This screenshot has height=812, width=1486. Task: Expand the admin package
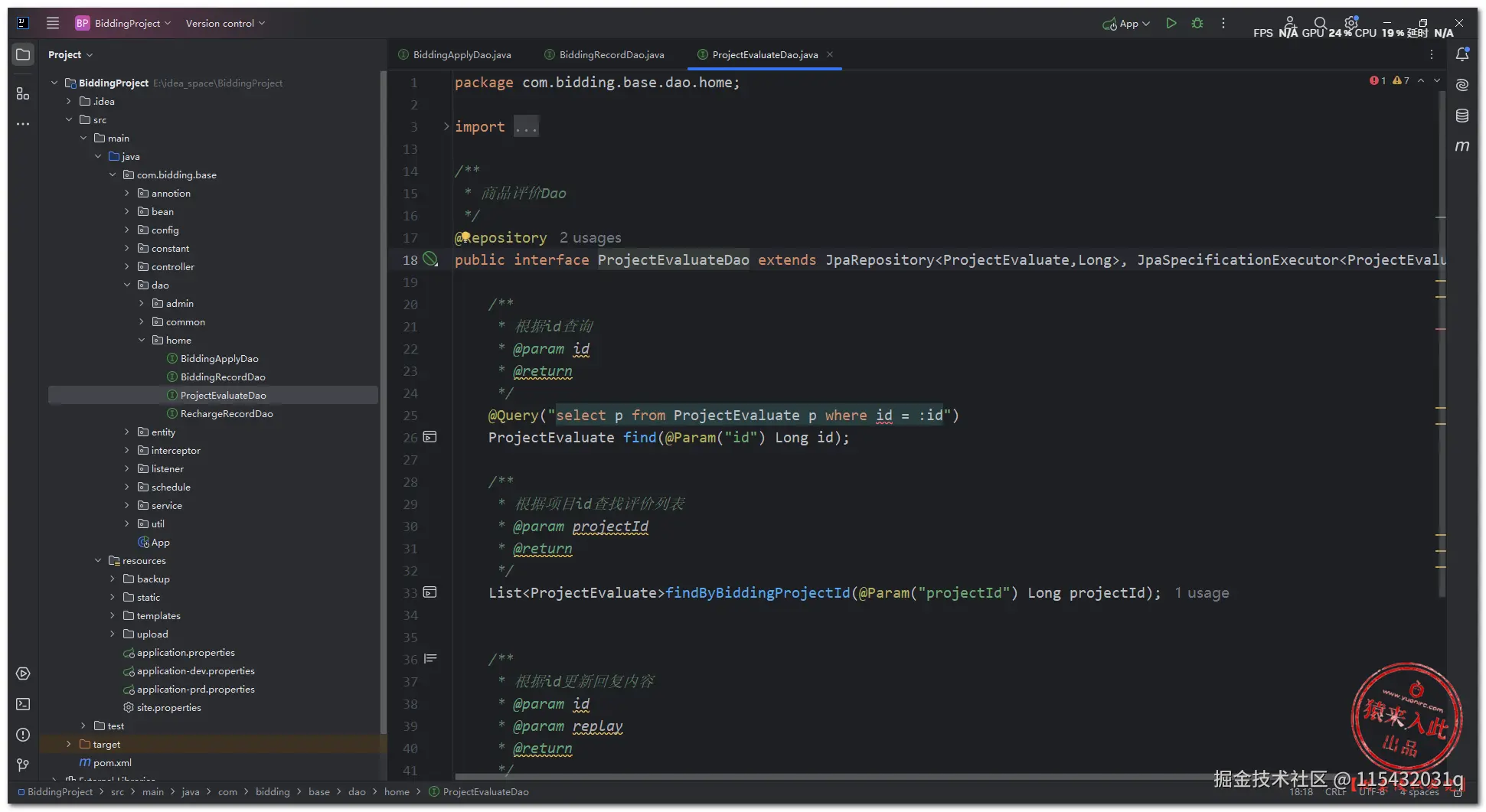coord(142,303)
